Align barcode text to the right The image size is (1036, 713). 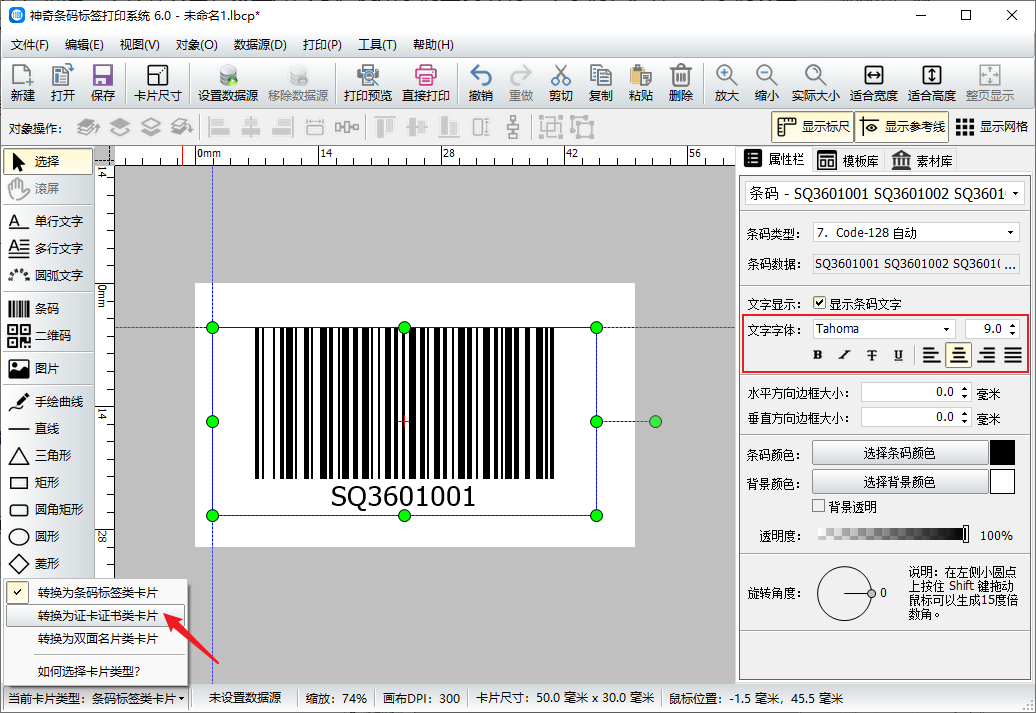pos(986,355)
